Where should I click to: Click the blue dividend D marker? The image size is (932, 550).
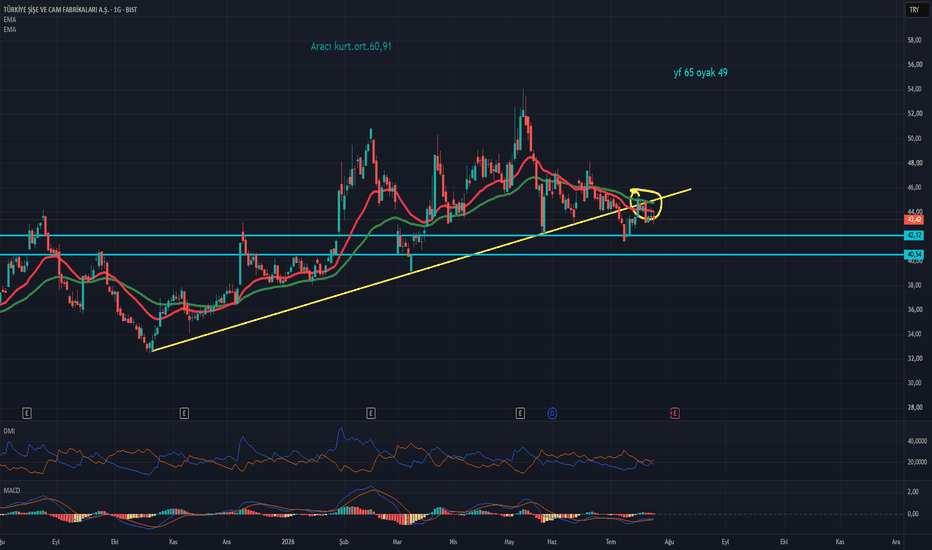(x=552, y=413)
